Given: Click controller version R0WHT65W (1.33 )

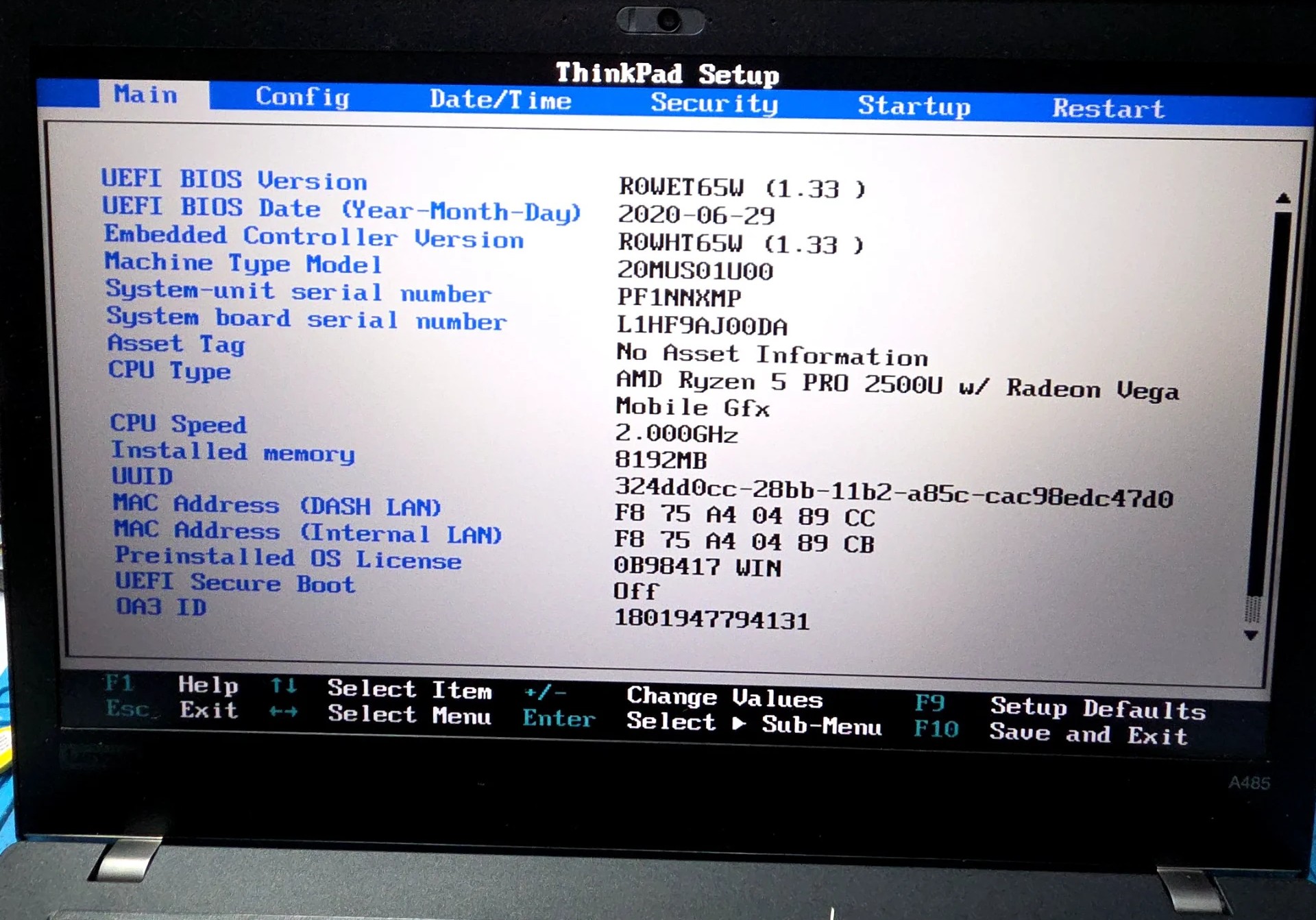Looking at the screenshot, I should click(x=741, y=243).
